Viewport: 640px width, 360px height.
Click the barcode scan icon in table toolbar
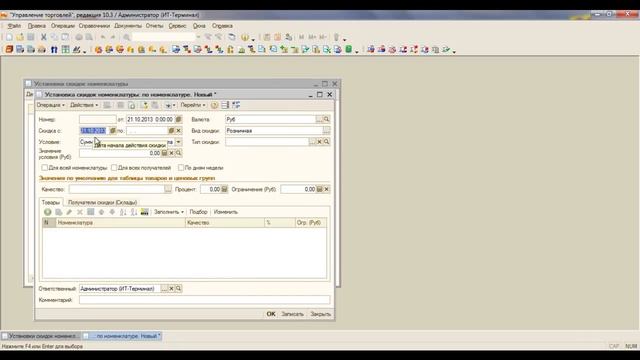point(144,212)
